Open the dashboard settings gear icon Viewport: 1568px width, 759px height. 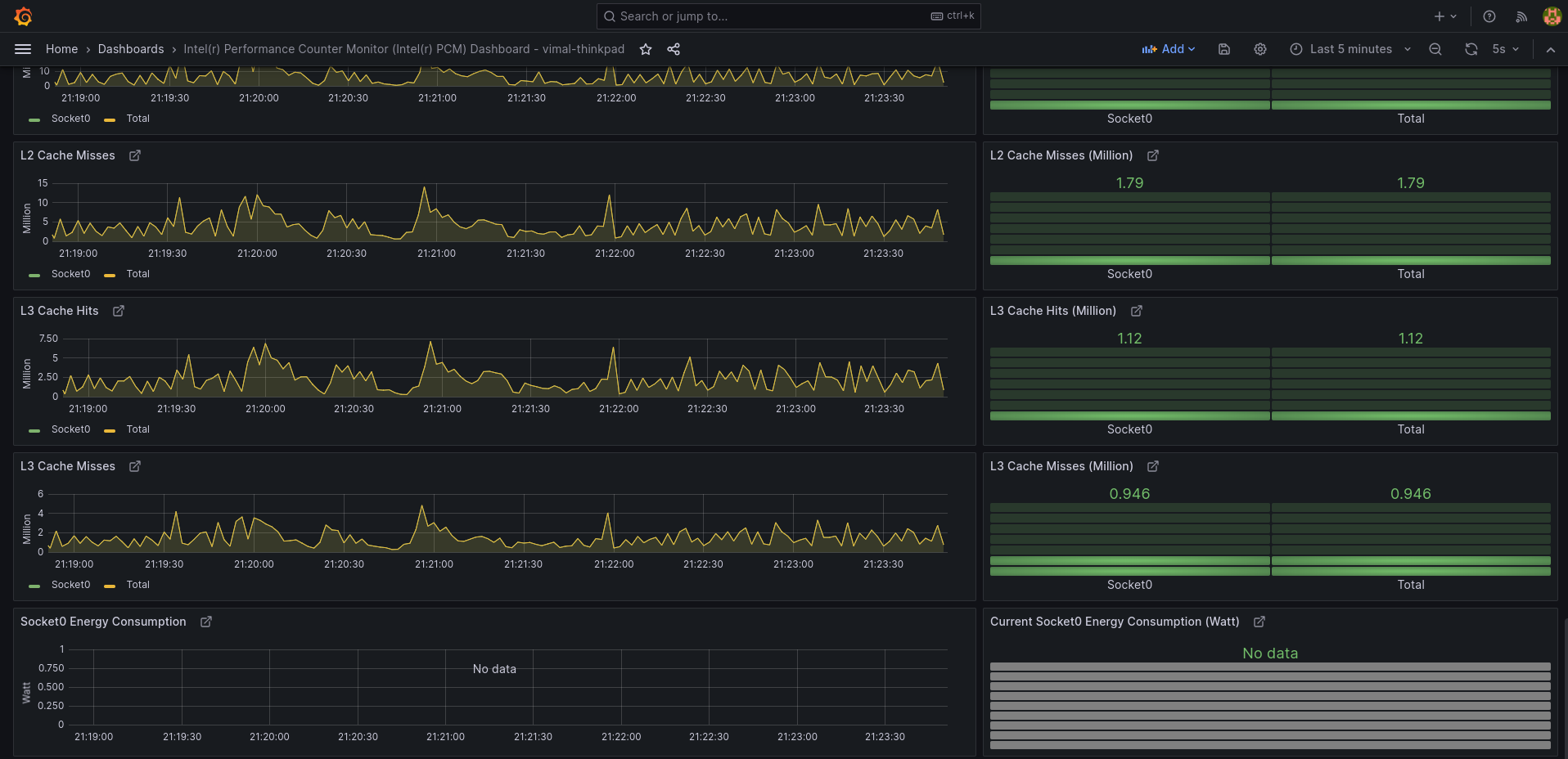coord(1259,49)
